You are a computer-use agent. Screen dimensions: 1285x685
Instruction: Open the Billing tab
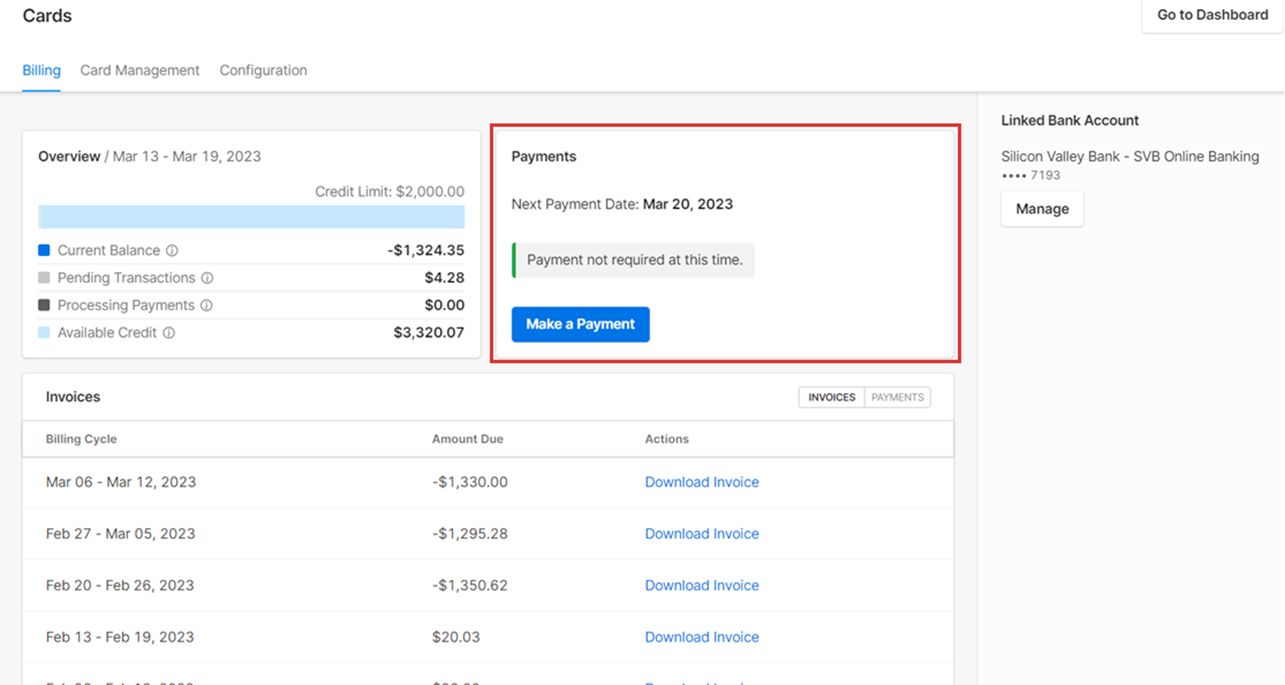click(42, 71)
